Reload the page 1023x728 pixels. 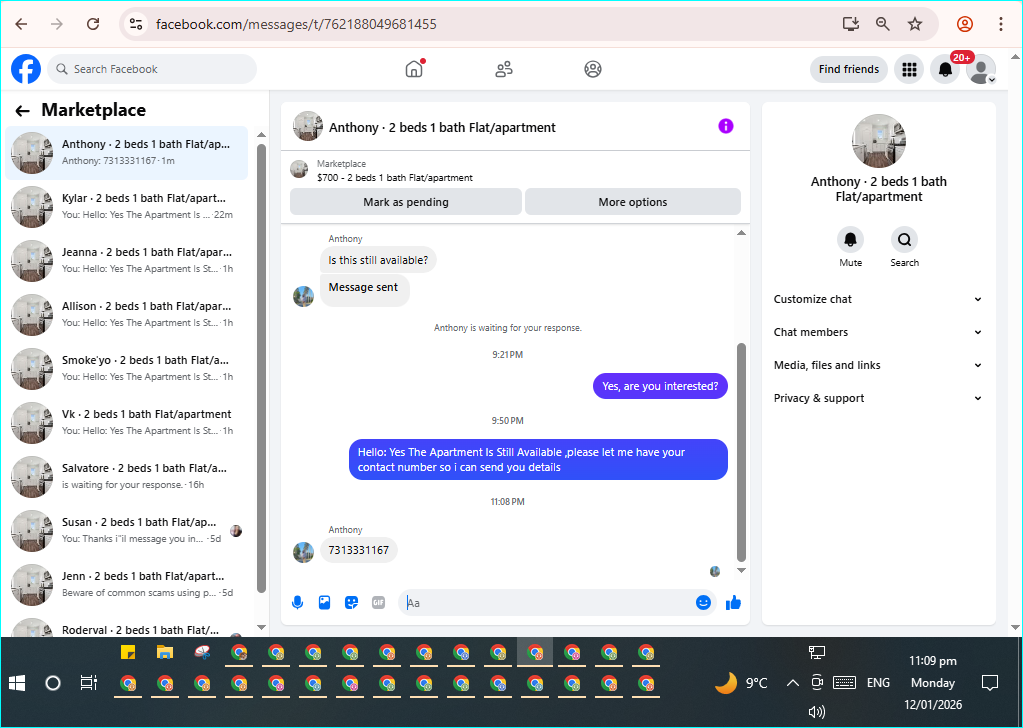(93, 24)
